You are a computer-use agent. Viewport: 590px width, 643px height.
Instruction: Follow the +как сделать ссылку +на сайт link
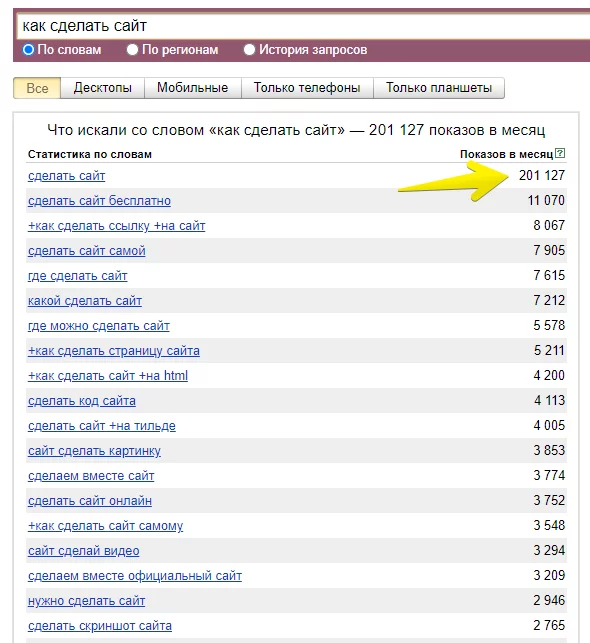[x=116, y=226]
